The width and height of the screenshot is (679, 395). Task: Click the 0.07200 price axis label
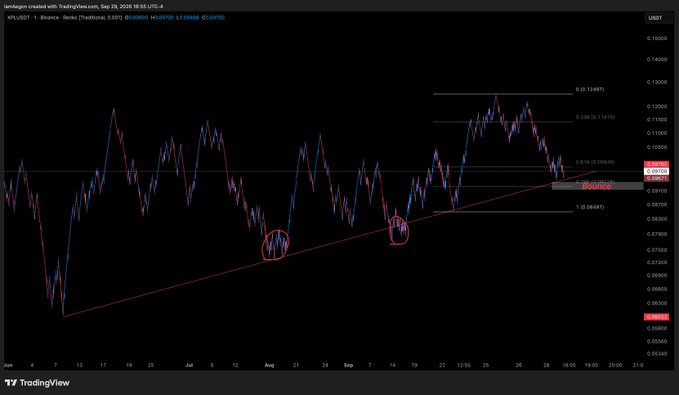[657, 262]
